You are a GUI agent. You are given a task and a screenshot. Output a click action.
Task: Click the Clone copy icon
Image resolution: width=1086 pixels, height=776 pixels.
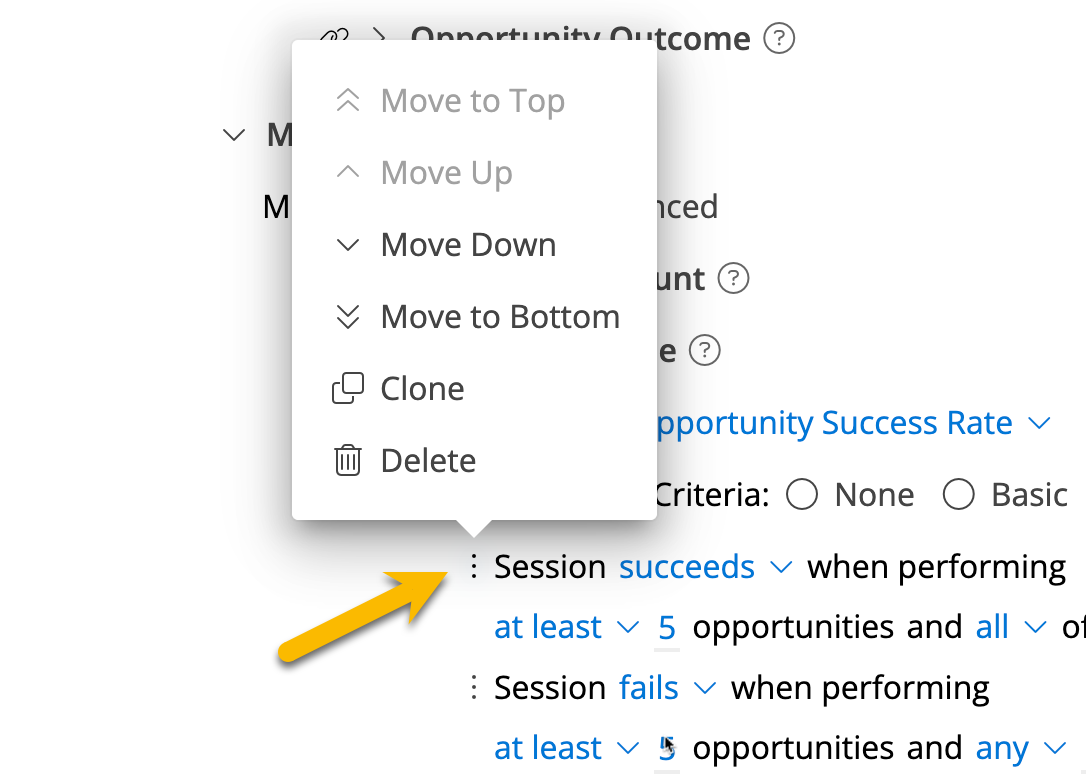(x=348, y=388)
